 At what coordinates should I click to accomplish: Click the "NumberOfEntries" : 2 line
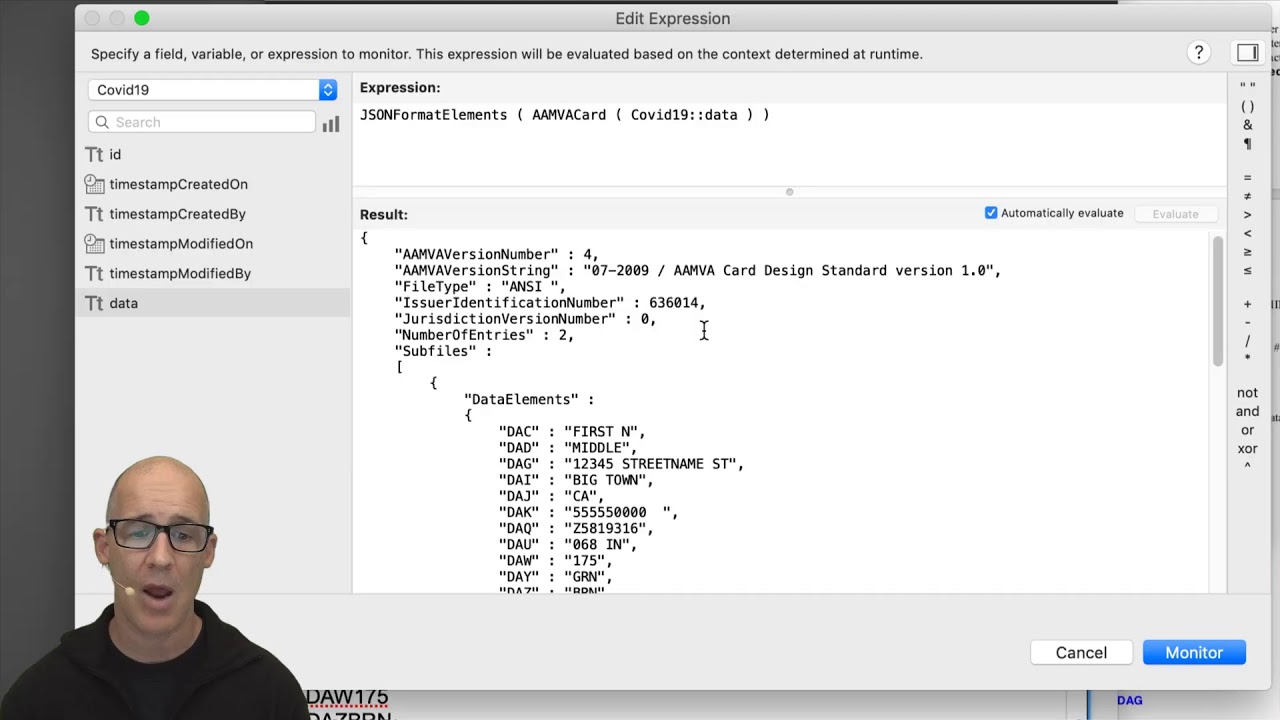[484, 335]
